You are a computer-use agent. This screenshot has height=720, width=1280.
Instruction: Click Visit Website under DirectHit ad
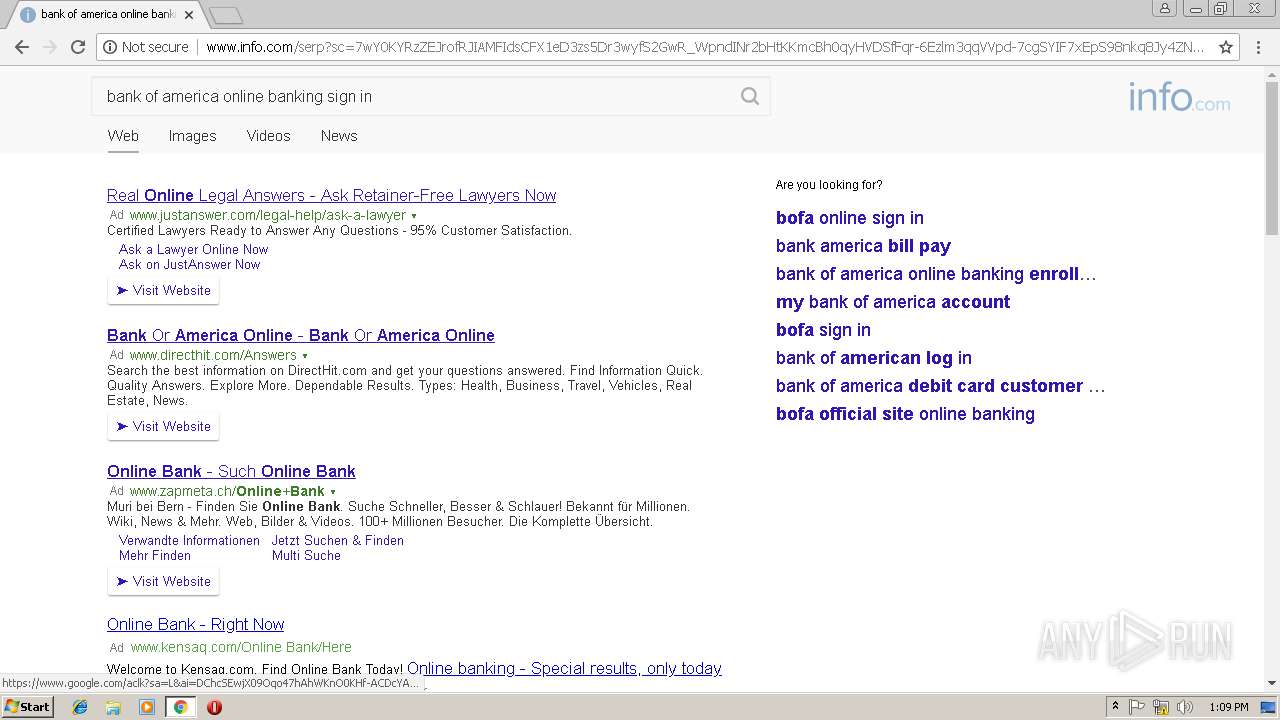pyautogui.click(x=163, y=426)
